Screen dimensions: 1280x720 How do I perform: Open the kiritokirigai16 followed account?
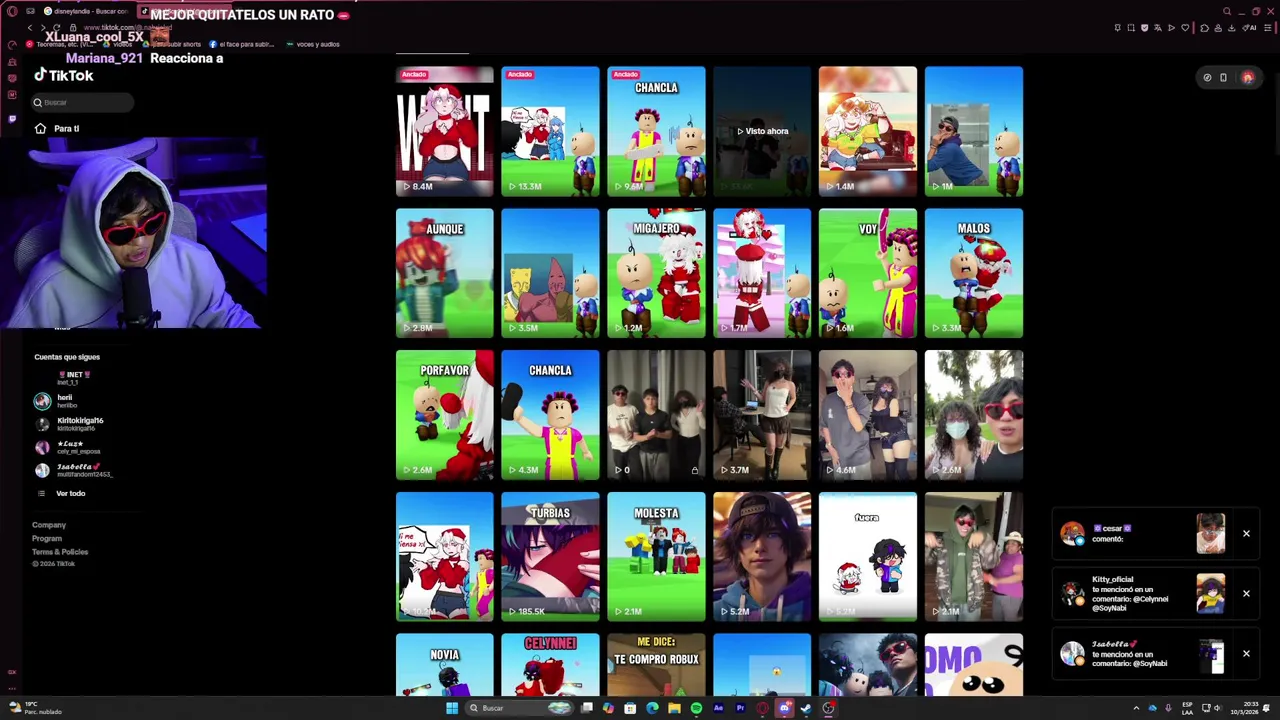(68, 424)
